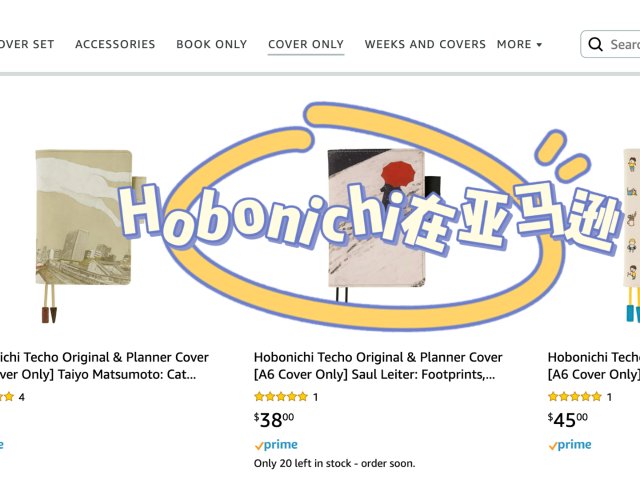Image resolution: width=640 pixels, height=480 pixels.
Task: Click the star rating above the $45.00 price
Action: pyautogui.click(x=574, y=396)
